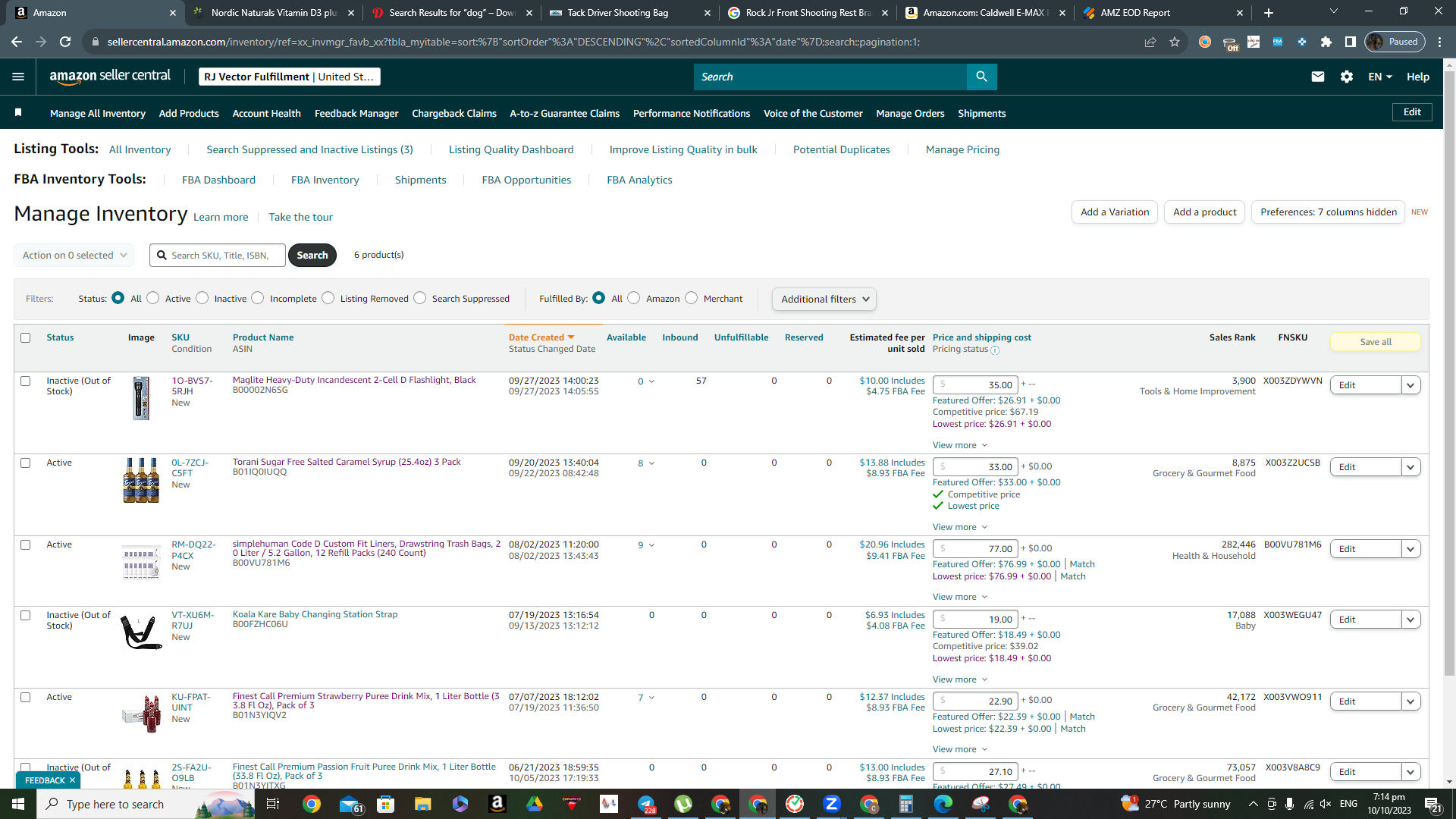This screenshot has height=819, width=1456.
Task: Select the Koala Kare Strap row checkbox
Action: pyautogui.click(x=26, y=615)
